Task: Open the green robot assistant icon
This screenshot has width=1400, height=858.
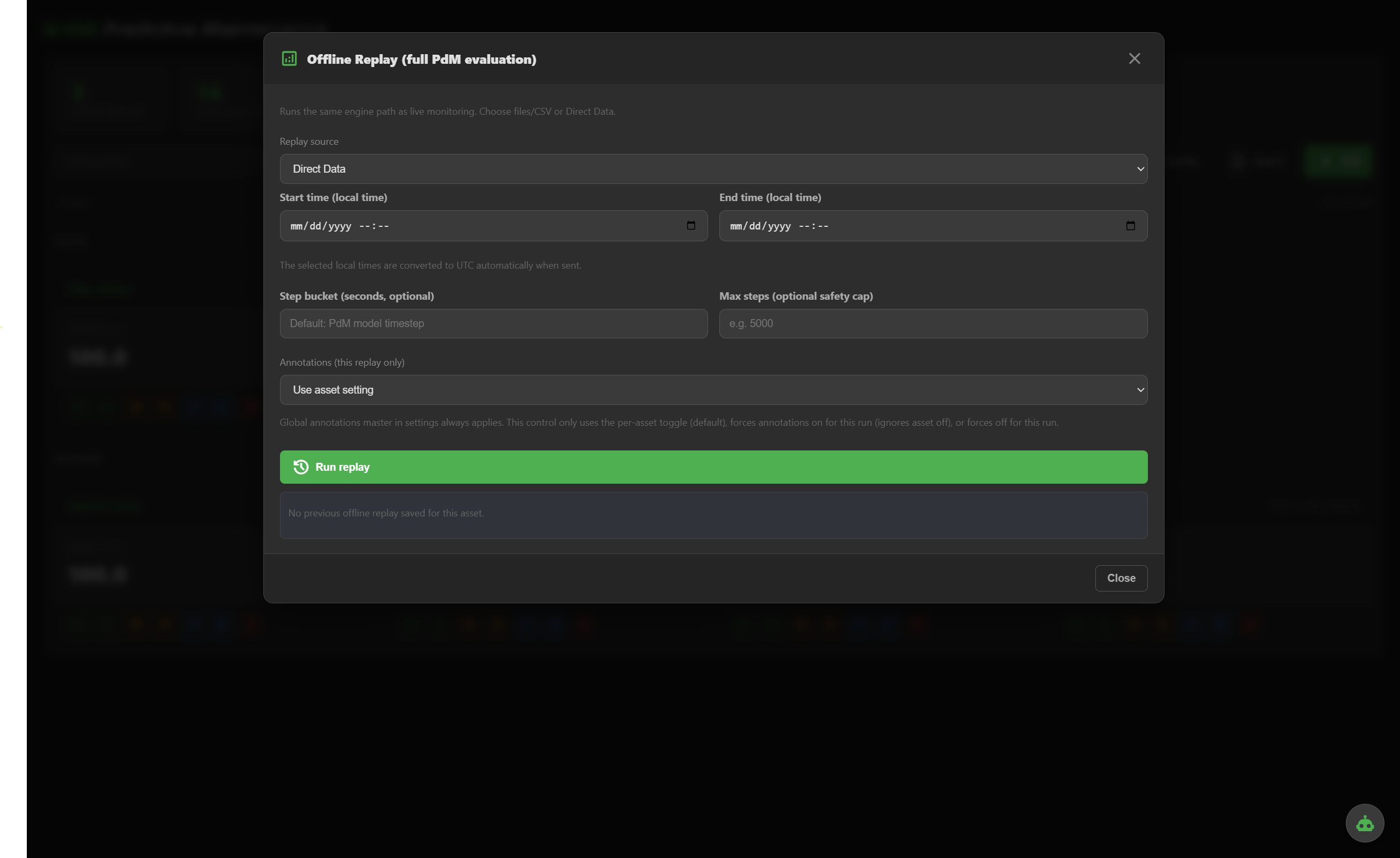Action: 1364,823
